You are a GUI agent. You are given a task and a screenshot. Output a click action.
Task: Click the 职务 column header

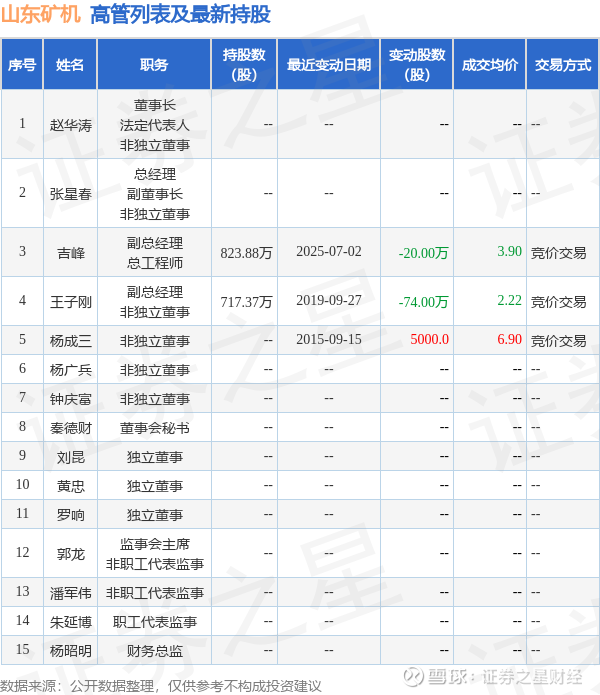pyautogui.click(x=154, y=65)
